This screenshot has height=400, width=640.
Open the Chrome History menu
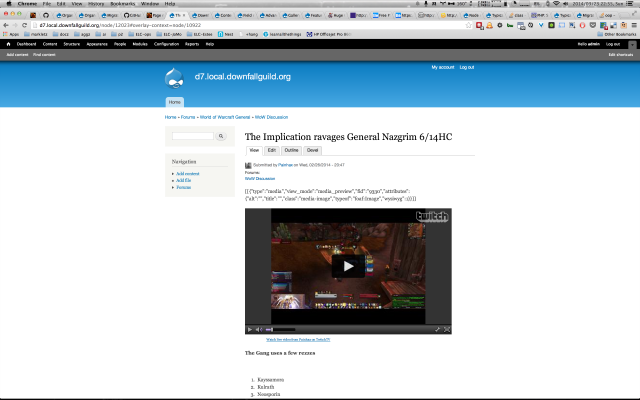point(96,4)
